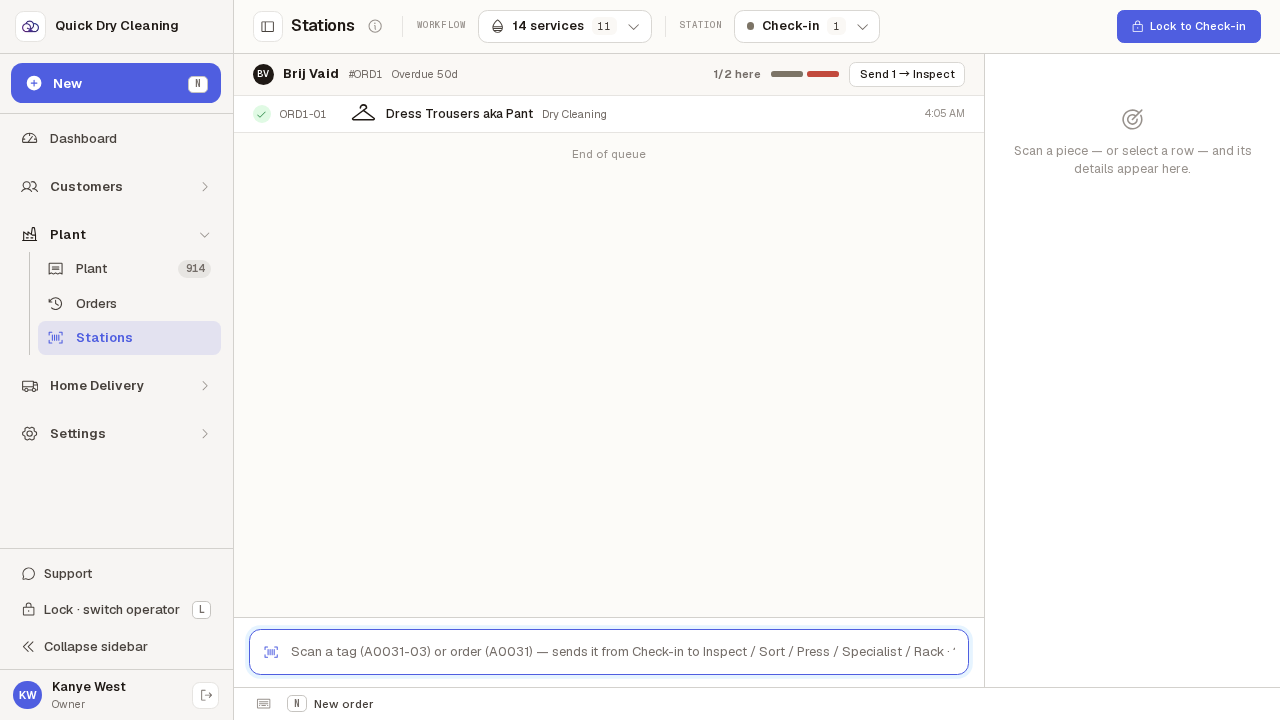Click Lock to Check-in button
Image resolution: width=1280 pixels, height=720 pixels.
[x=1189, y=26]
